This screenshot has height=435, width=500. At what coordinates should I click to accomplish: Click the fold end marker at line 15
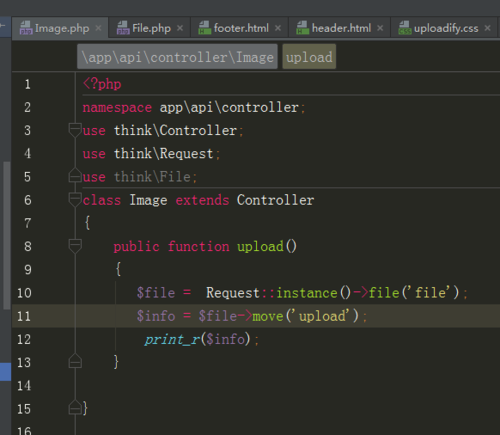(75, 407)
